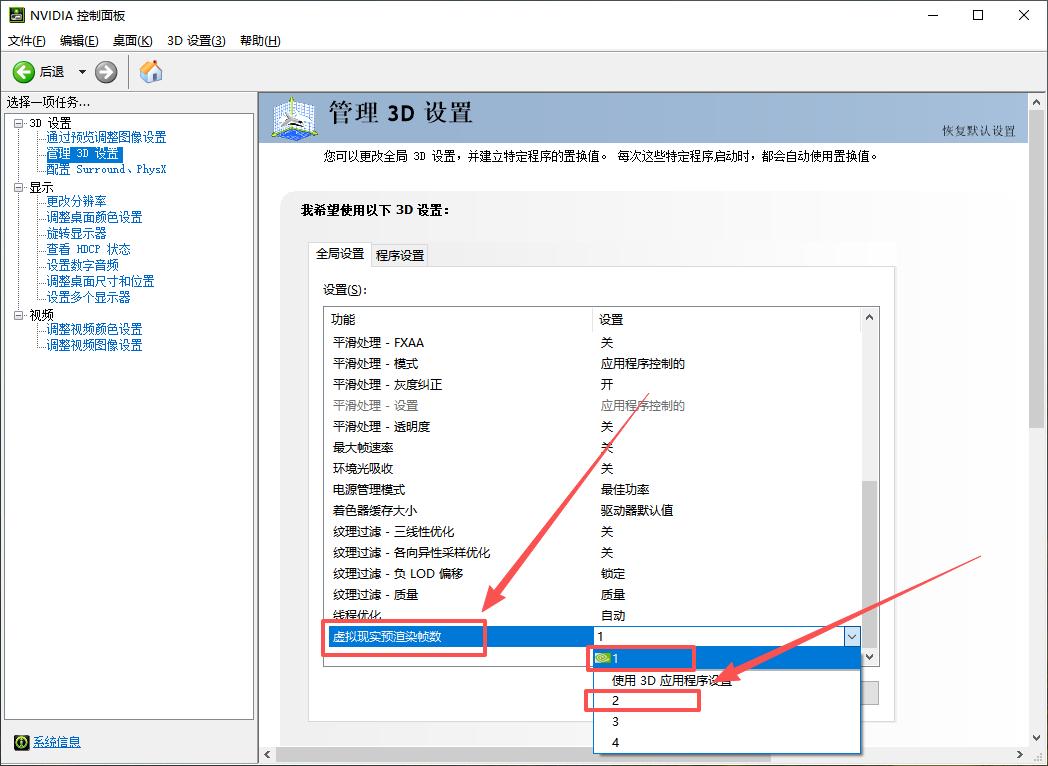1048x766 pixels.
Task: Open the 桌面(K) menu
Action: coord(132,41)
